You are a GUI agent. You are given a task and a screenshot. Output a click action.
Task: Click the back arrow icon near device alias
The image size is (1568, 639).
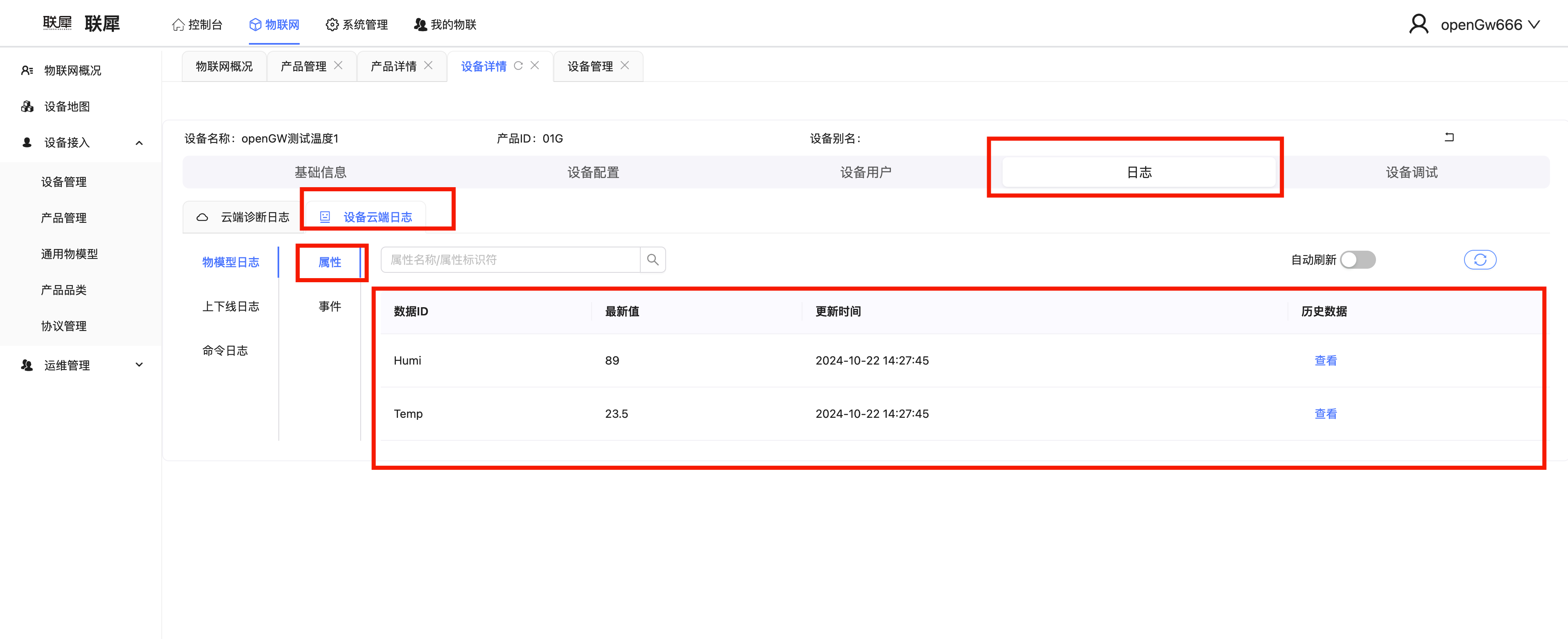1449,138
